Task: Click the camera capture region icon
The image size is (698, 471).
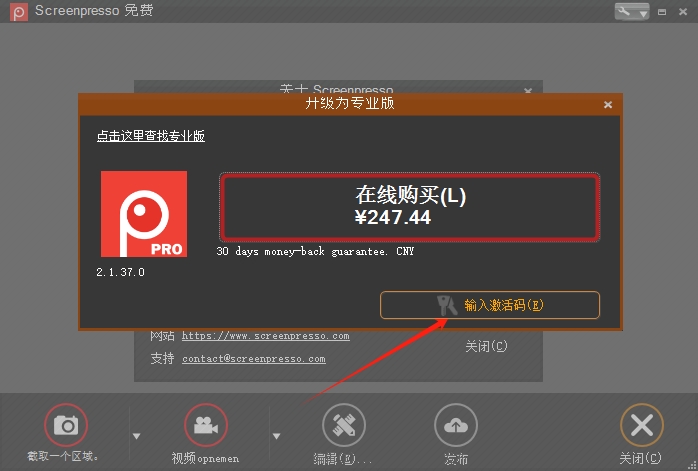Action: [66, 425]
